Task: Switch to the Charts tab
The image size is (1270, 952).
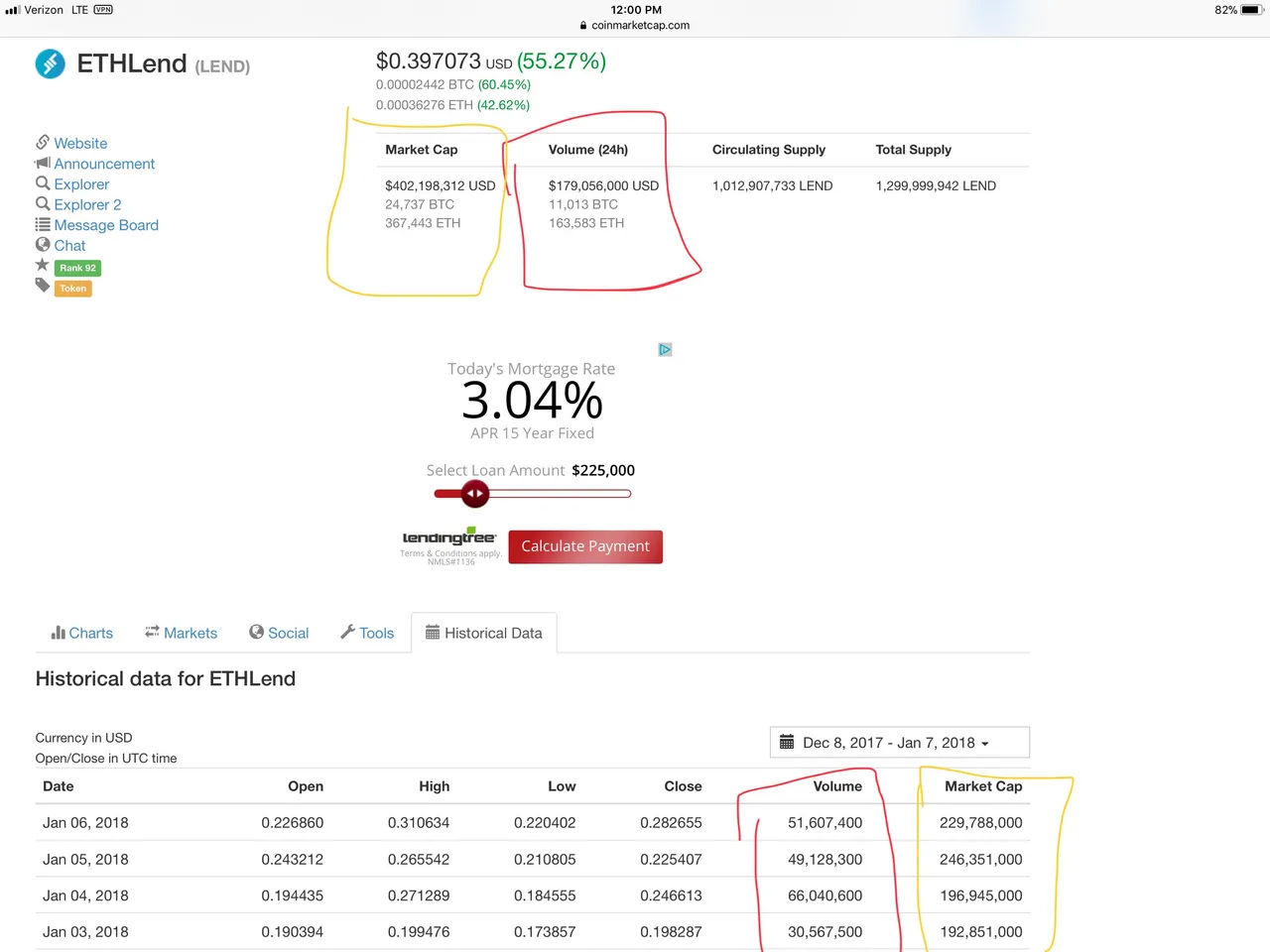Action: (x=82, y=633)
